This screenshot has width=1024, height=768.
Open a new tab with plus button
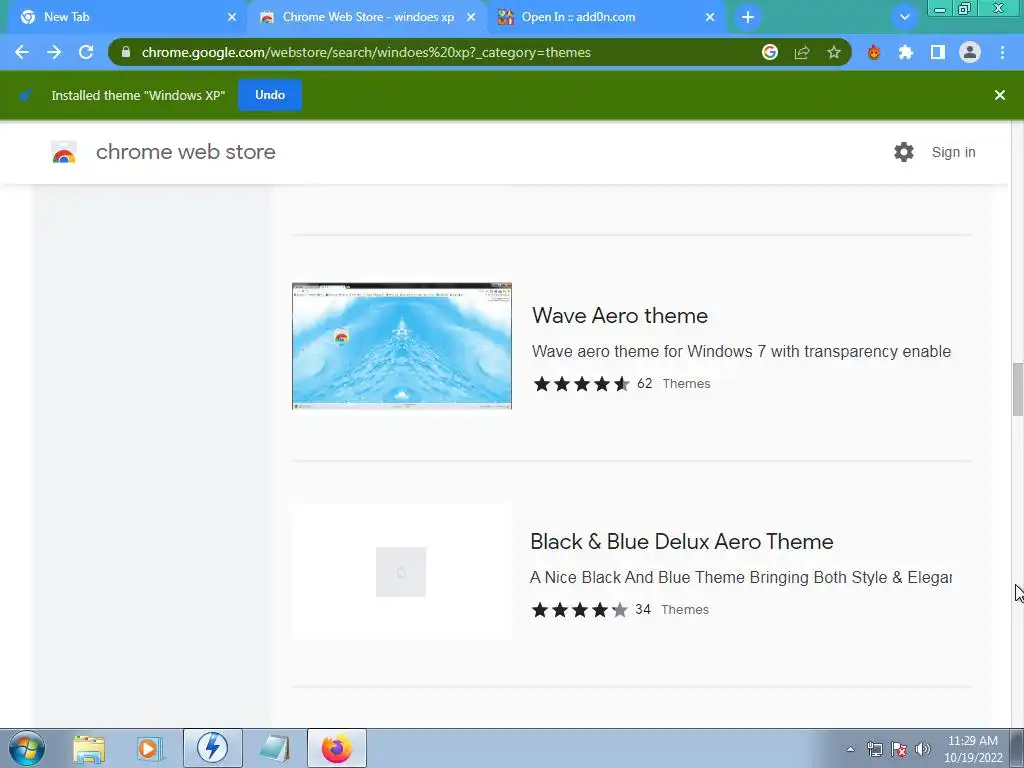click(748, 17)
